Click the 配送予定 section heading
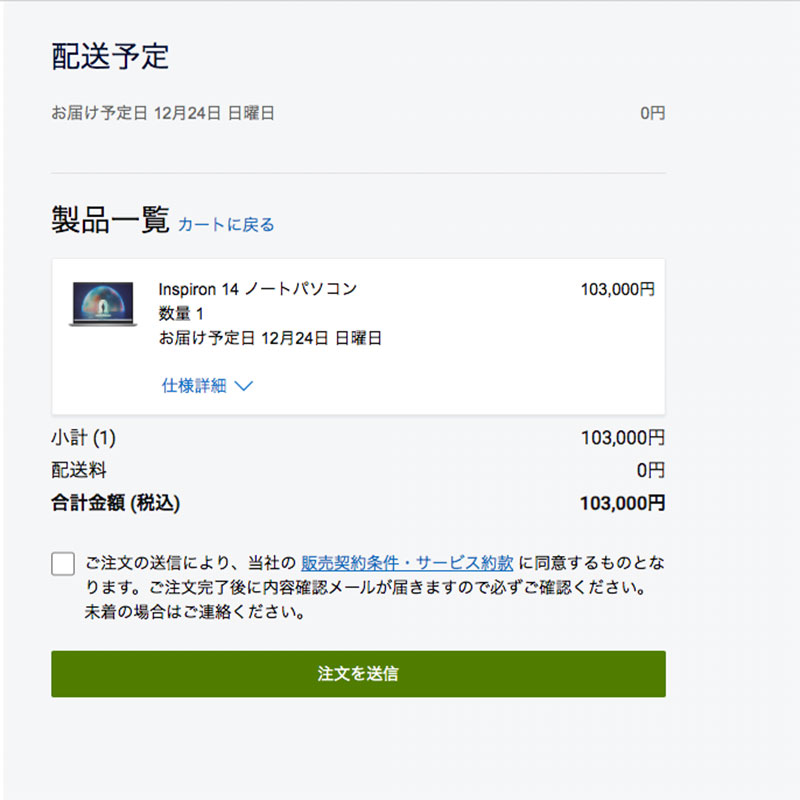Image resolution: width=800 pixels, height=800 pixels. click(x=110, y=57)
